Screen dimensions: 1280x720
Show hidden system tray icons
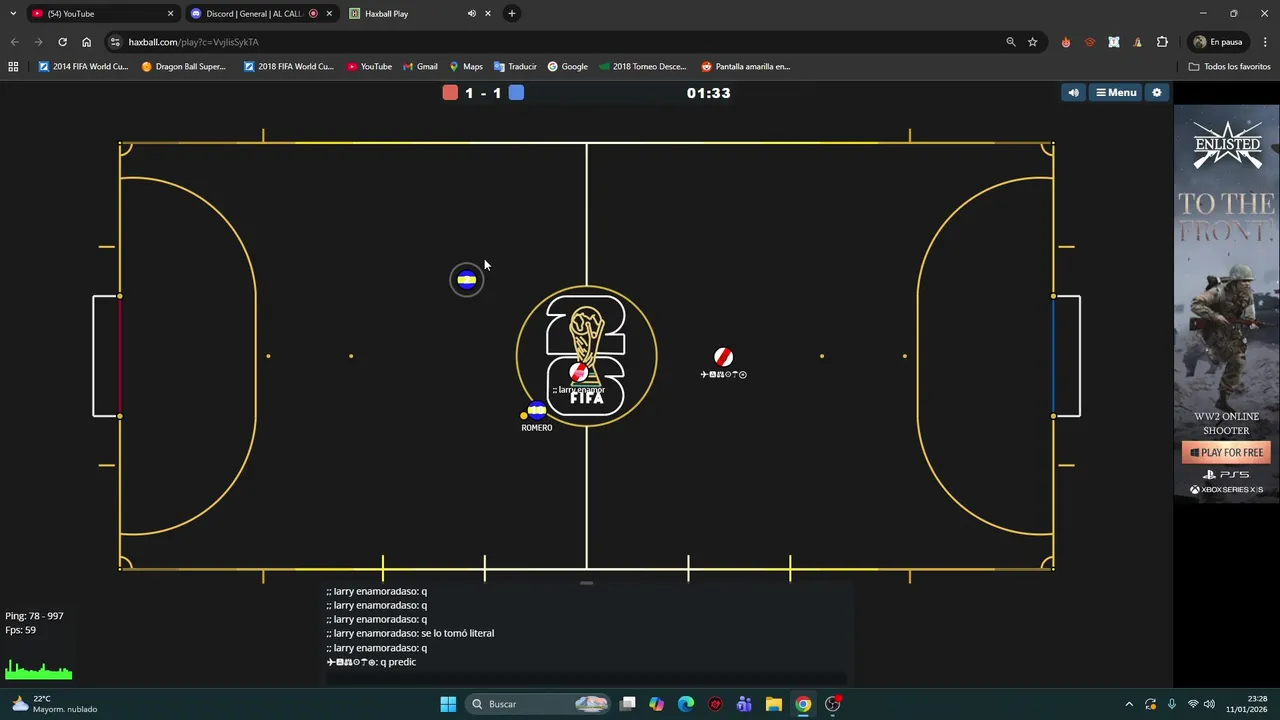click(1129, 704)
